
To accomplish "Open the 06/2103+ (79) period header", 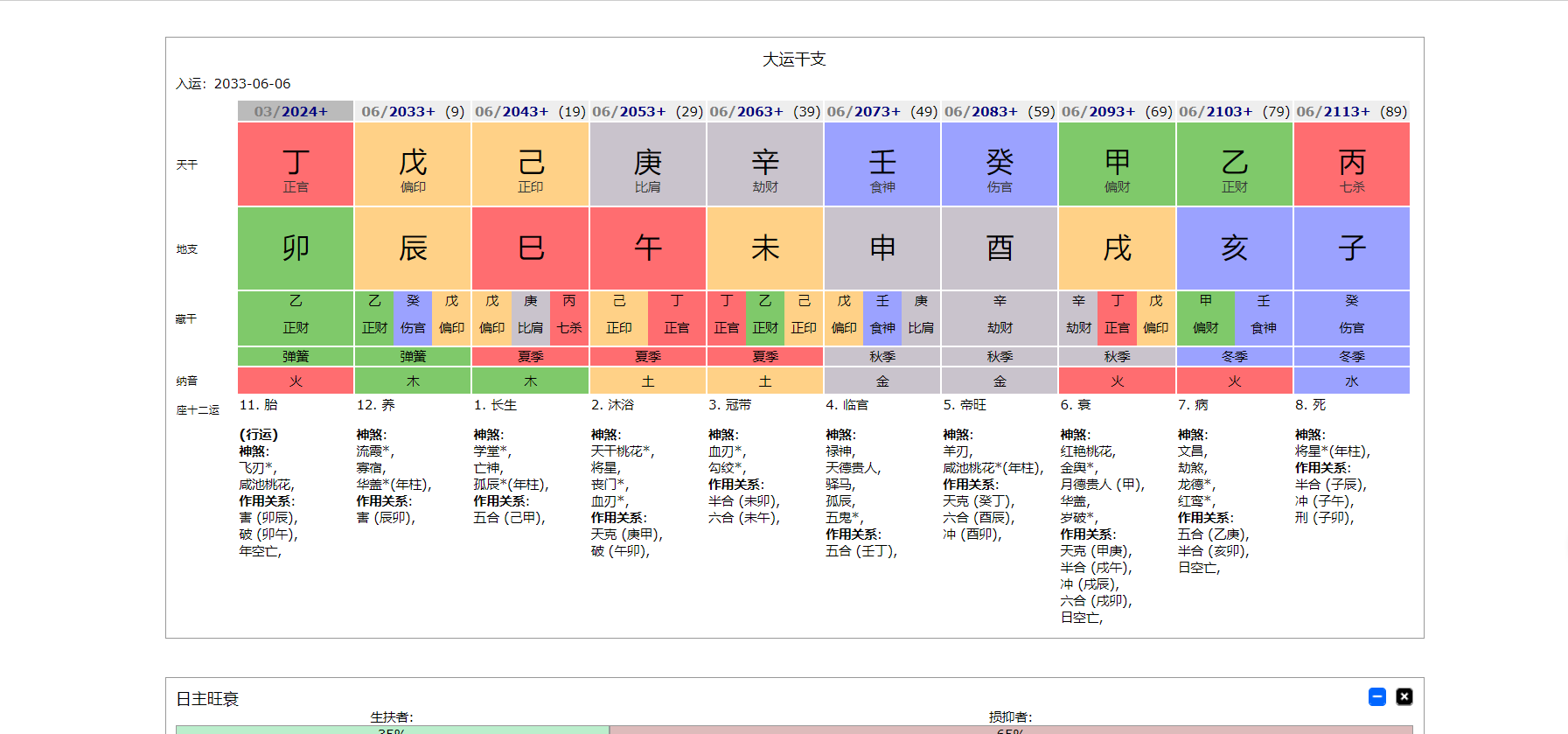I will [x=1235, y=111].
